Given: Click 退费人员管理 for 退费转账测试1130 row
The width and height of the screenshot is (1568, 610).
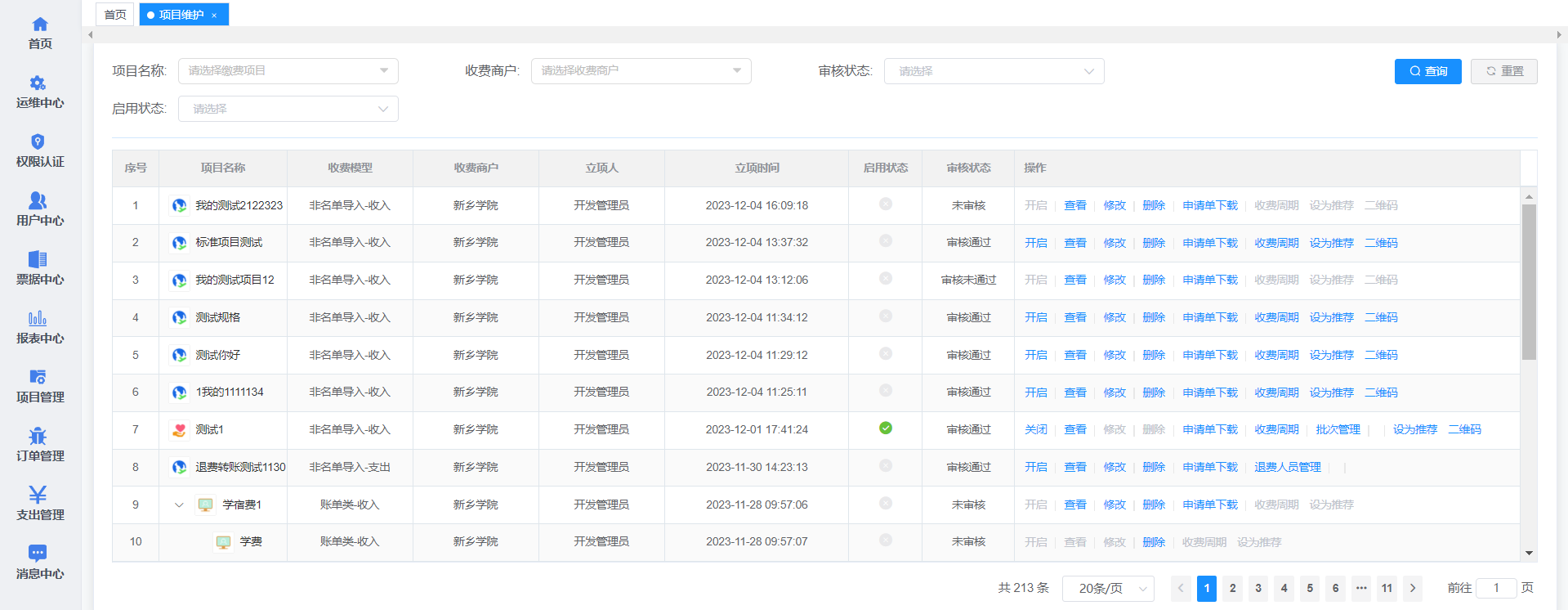Looking at the screenshot, I should [1288, 467].
